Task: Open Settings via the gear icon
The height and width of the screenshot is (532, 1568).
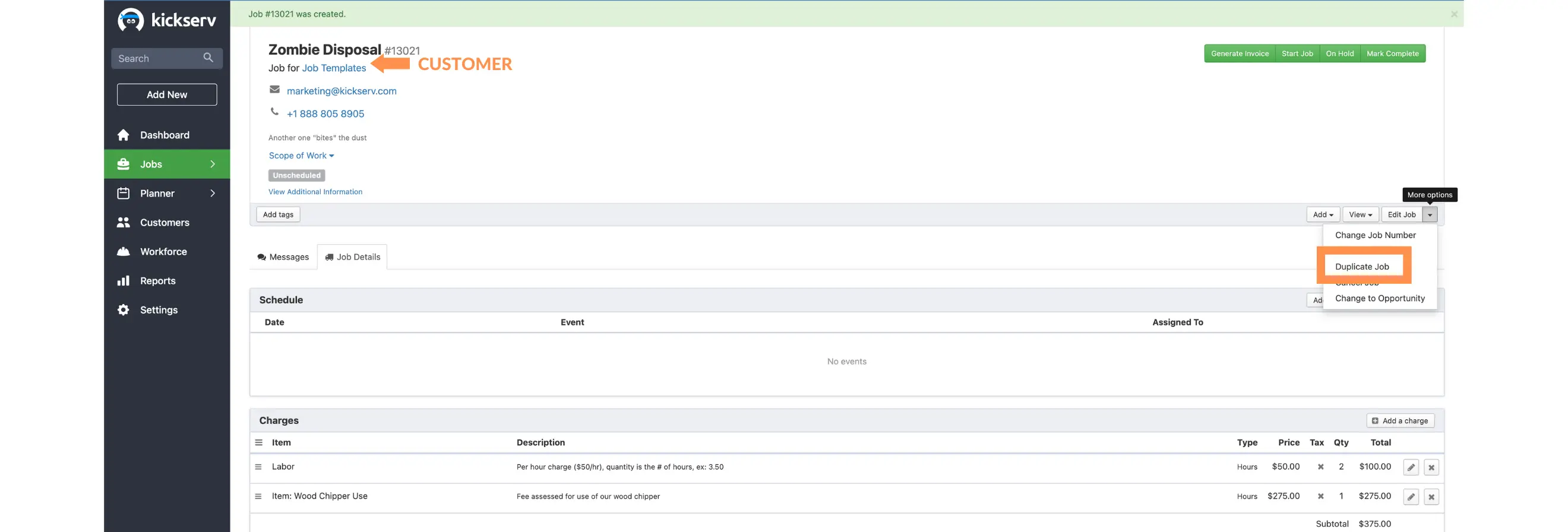Action: (124, 310)
